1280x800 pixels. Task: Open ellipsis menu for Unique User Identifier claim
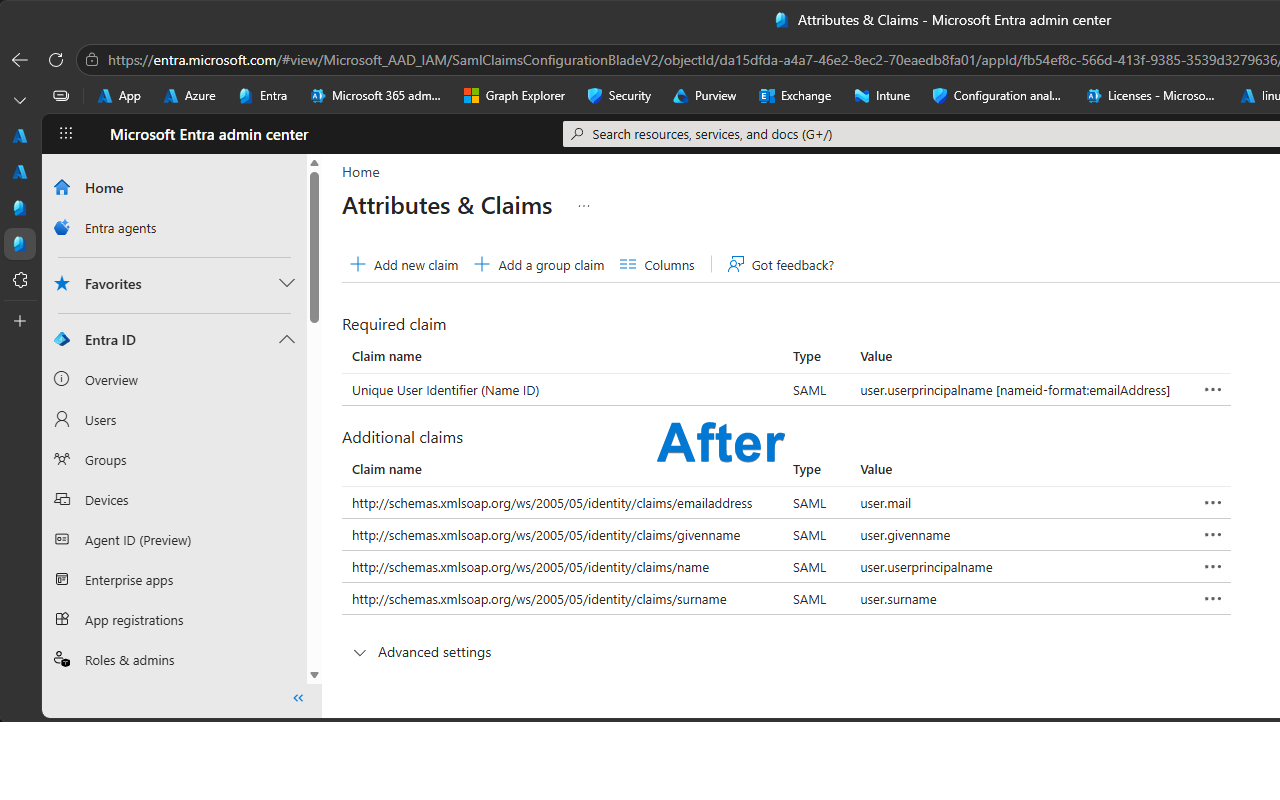[x=1213, y=390]
